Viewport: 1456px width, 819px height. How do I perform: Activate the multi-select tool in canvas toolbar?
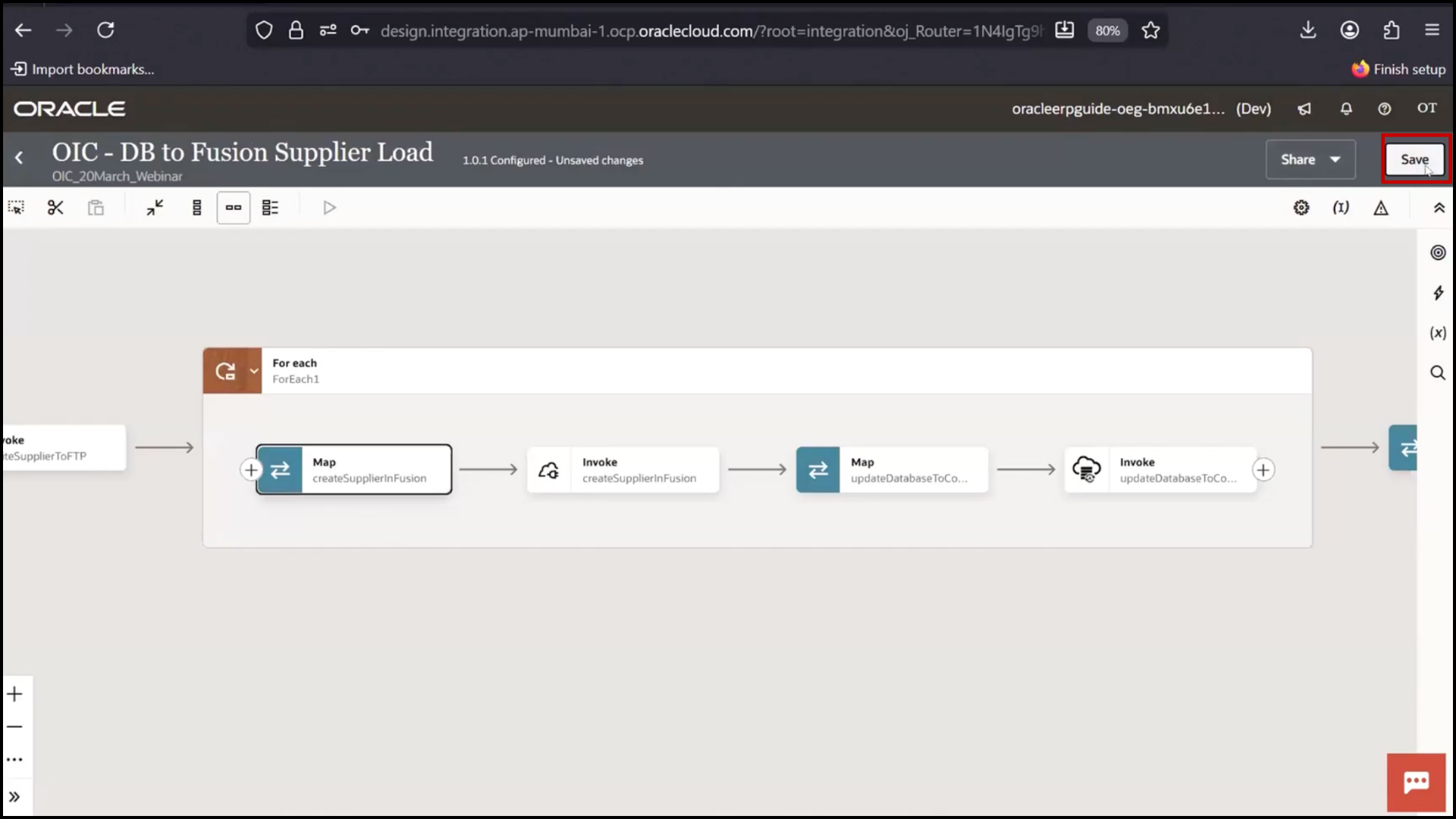(16, 208)
